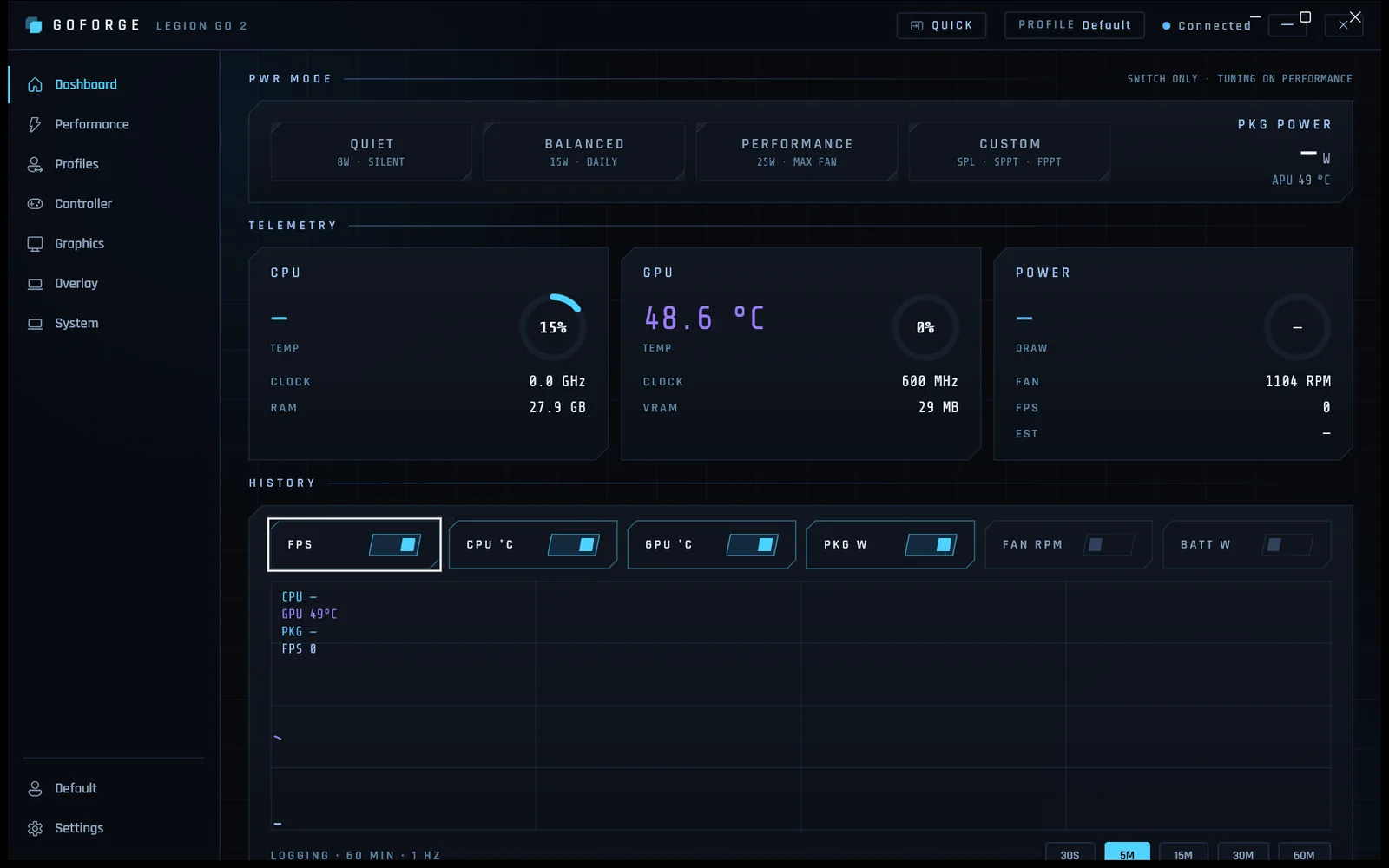Viewport: 1389px width, 868px height.
Task: Click the POWER card title
Action: tap(1043, 273)
